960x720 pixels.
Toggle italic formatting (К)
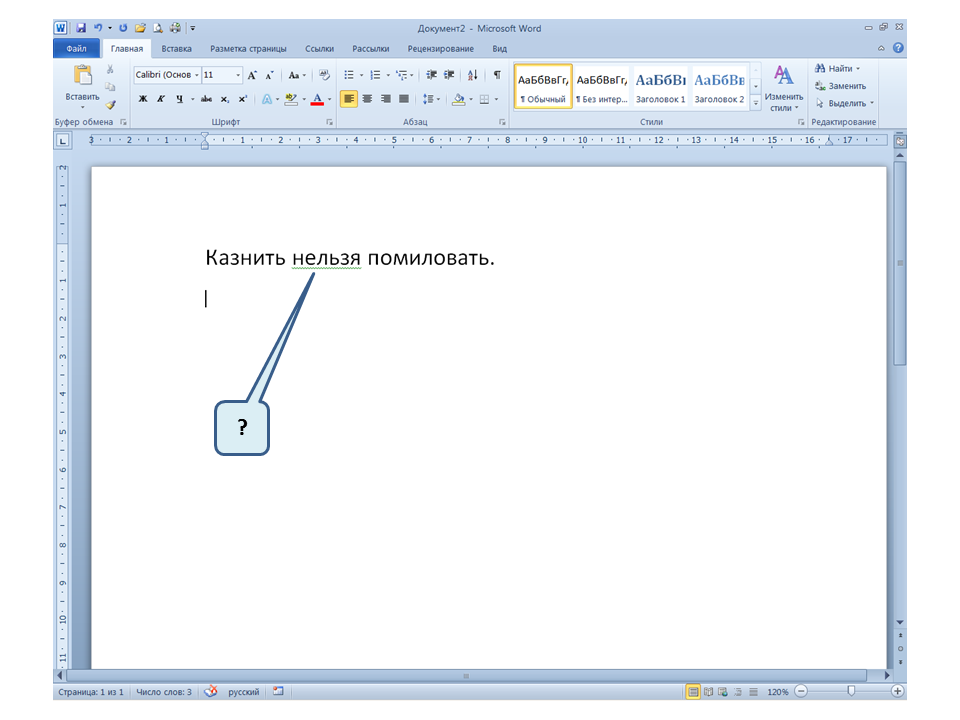click(x=160, y=99)
